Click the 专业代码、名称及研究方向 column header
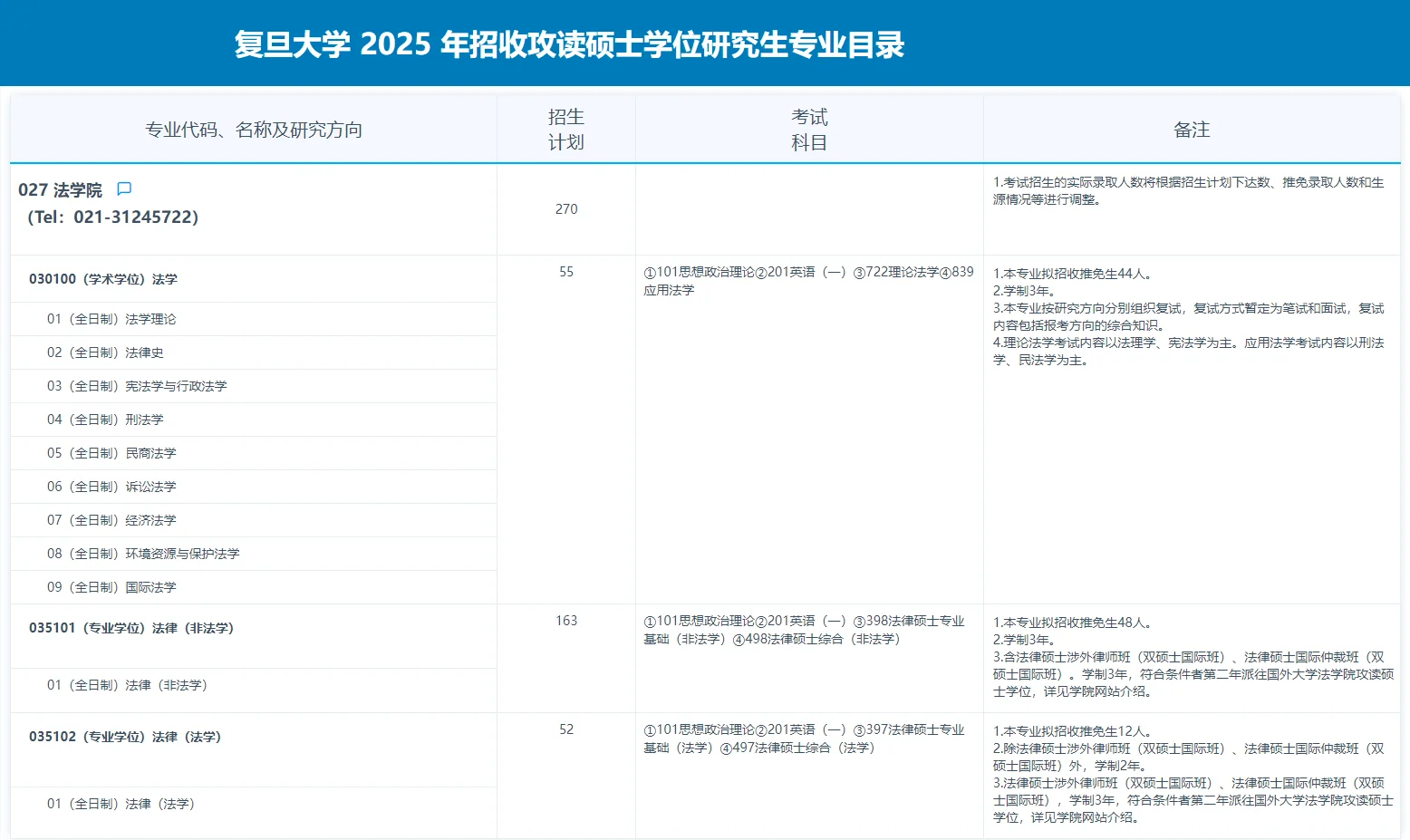Viewport: 1410px width, 840px height. tap(254, 130)
